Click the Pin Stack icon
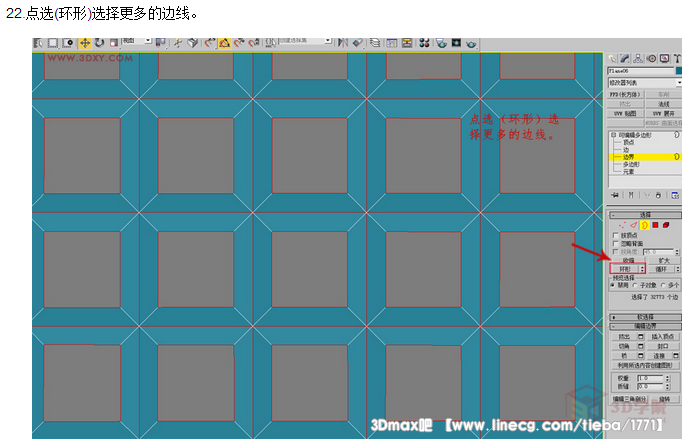This screenshot has height=442, width=692. (x=615, y=195)
